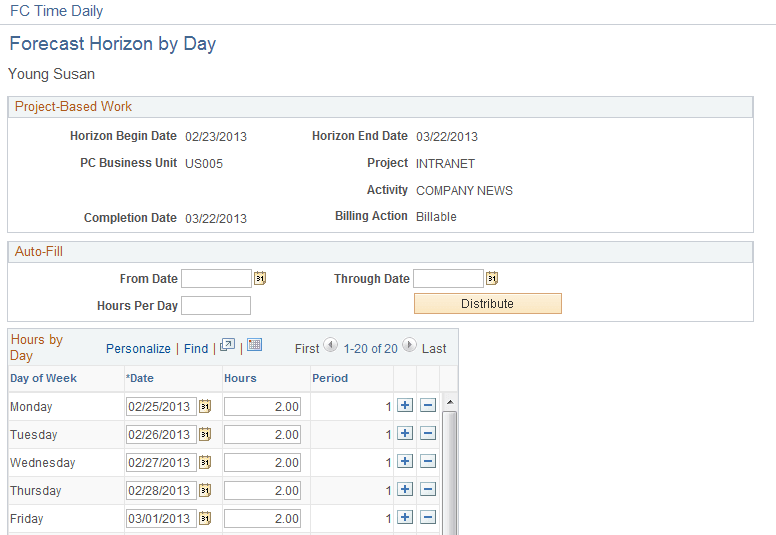Edit Tuesday hours field
Viewport: 776px width, 535px height.
click(x=262, y=435)
